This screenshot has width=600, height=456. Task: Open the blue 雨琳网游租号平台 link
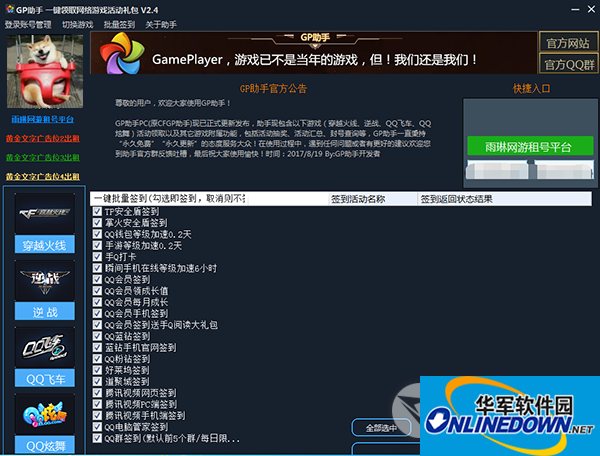[x=42, y=119]
